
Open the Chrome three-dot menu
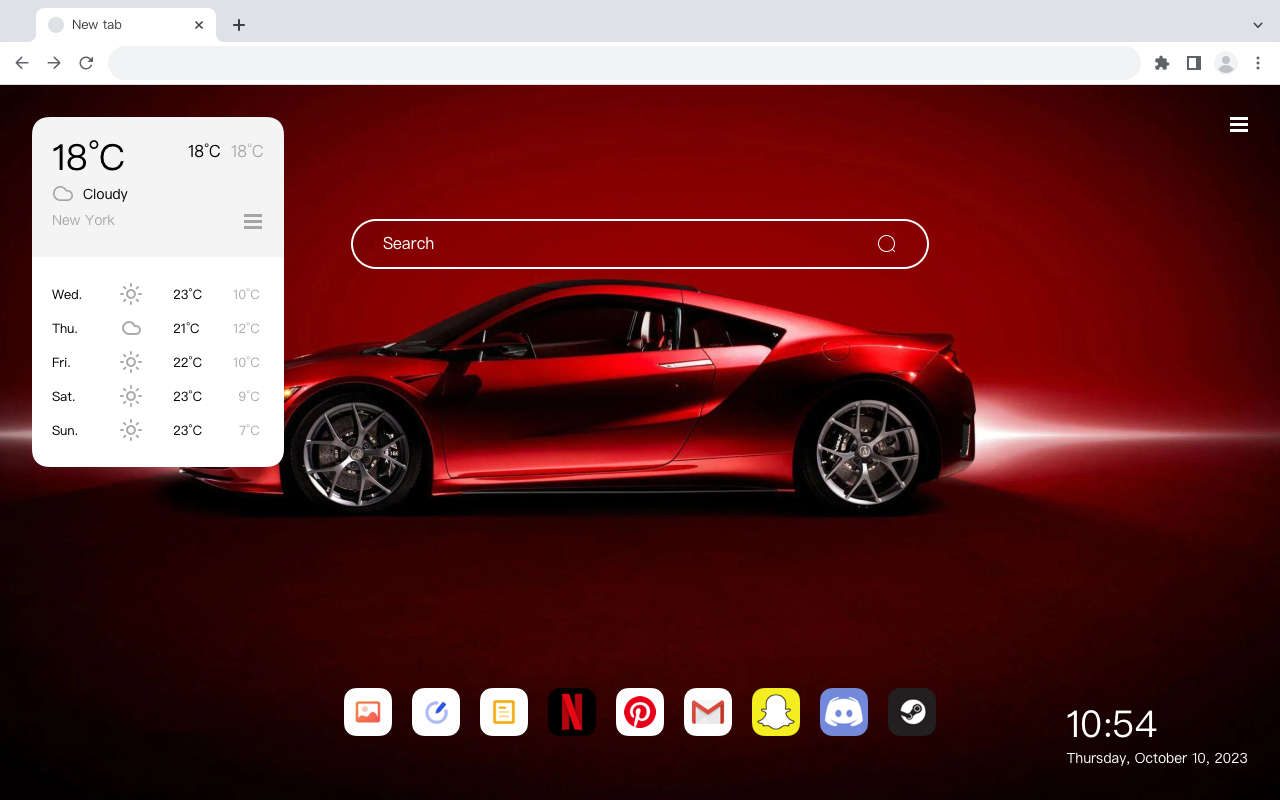(x=1258, y=63)
